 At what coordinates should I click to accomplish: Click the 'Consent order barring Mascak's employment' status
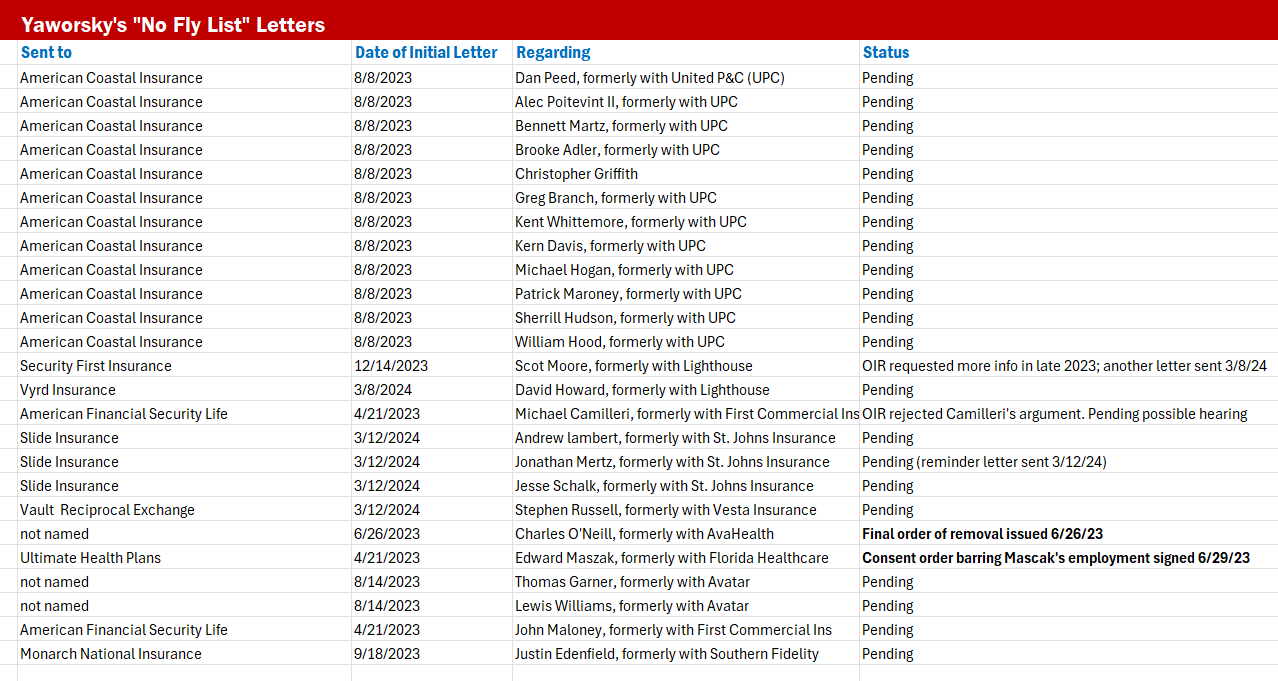pos(1055,558)
